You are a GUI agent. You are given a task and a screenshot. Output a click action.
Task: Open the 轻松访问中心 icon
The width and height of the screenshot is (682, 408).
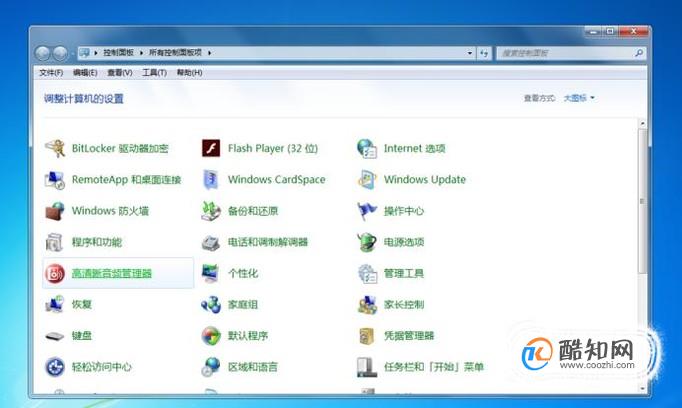coord(55,367)
